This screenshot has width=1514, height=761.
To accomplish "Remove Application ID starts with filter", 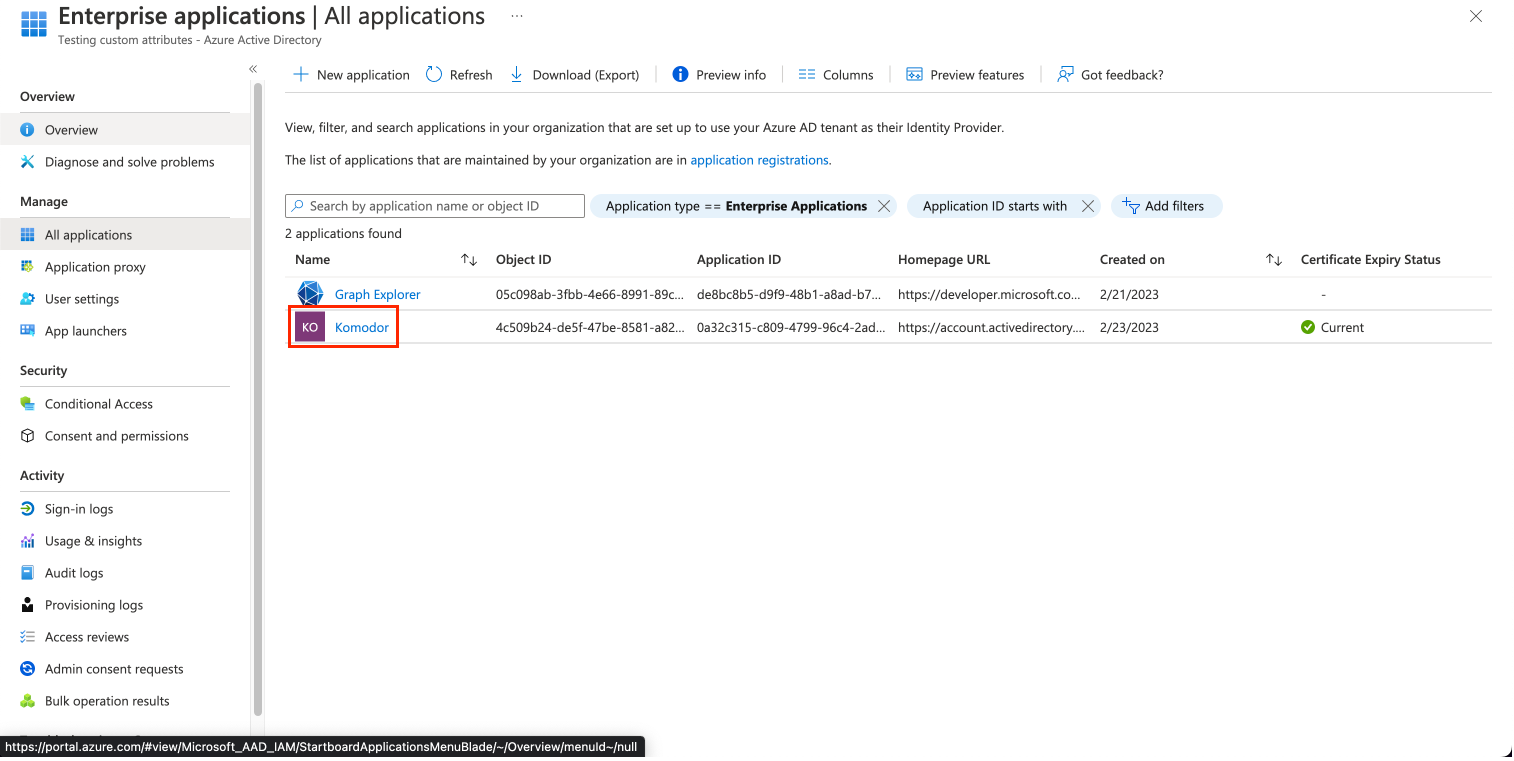I will (1089, 206).
